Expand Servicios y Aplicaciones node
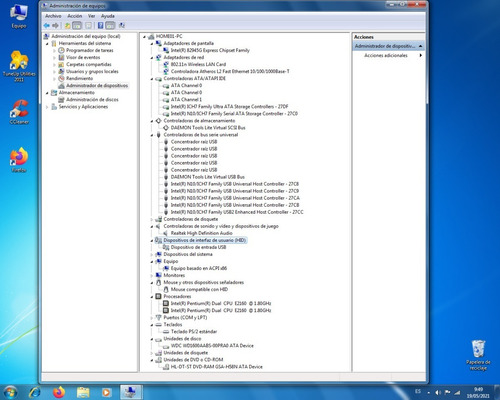This screenshot has width=500, height=400. pyautogui.click(x=47, y=107)
